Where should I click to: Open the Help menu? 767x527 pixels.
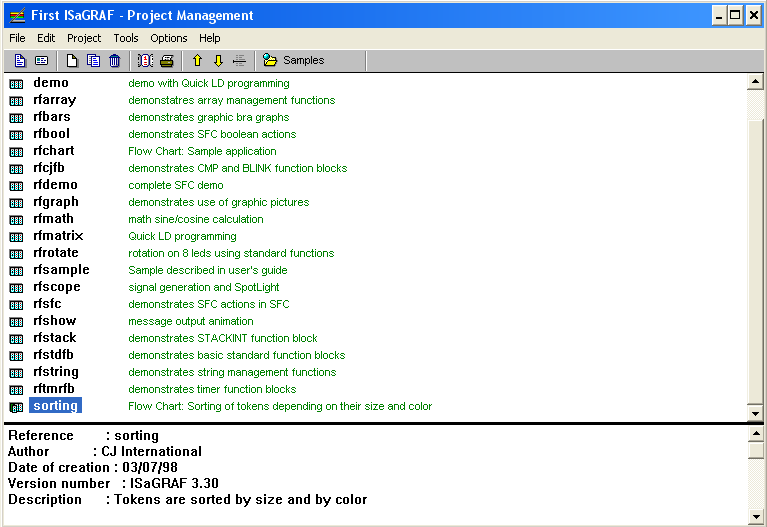209,38
